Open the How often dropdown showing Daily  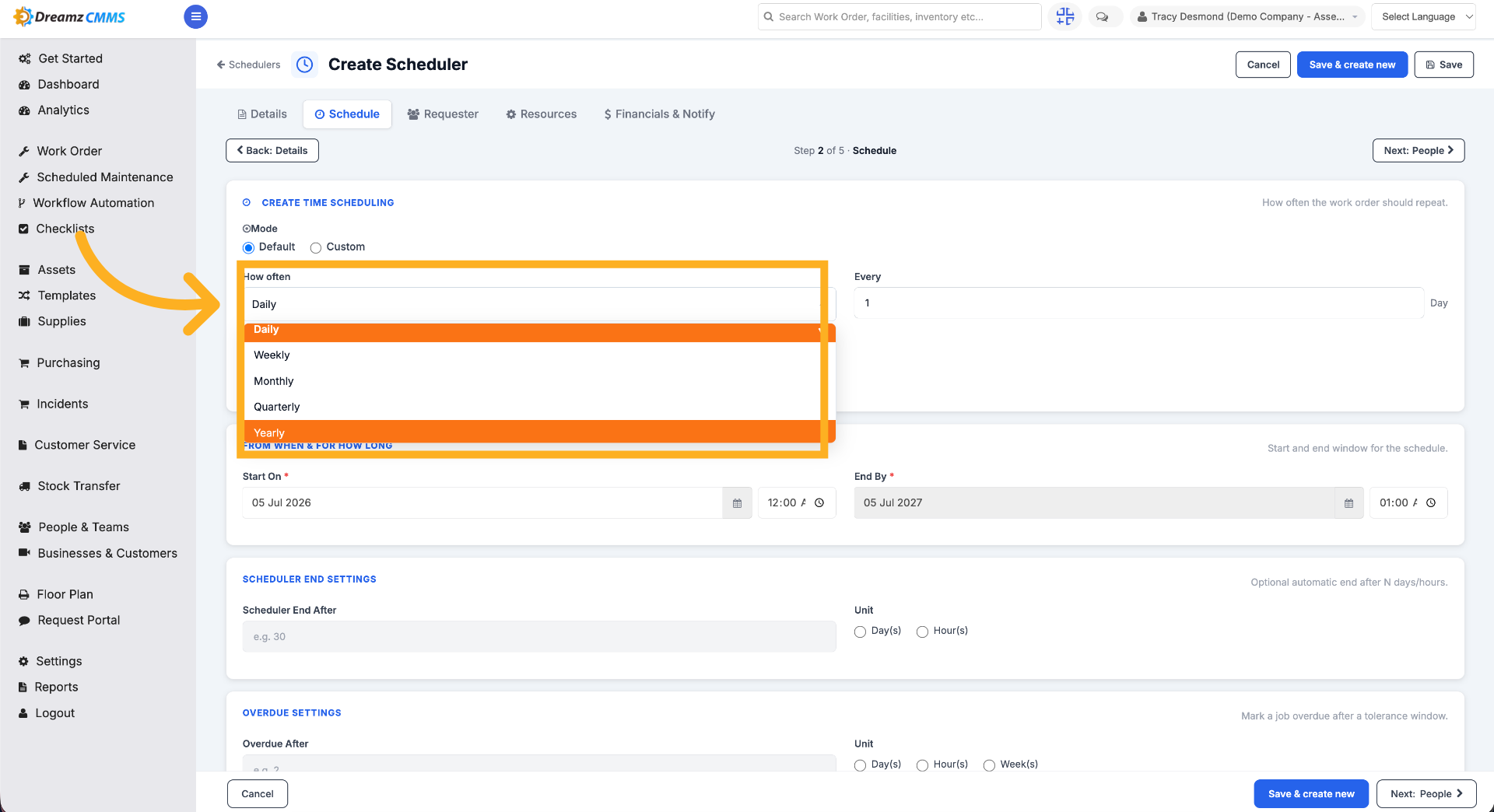(539, 304)
